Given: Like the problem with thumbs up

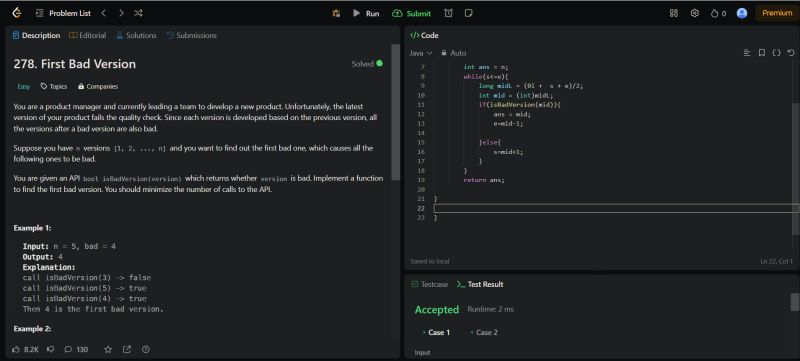Looking at the screenshot, I should (16, 349).
